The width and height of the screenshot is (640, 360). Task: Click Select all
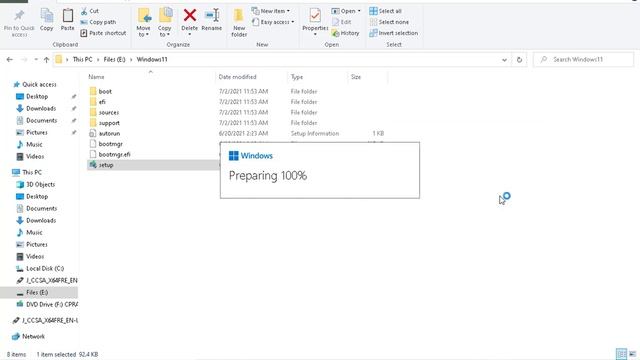click(385, 11)
